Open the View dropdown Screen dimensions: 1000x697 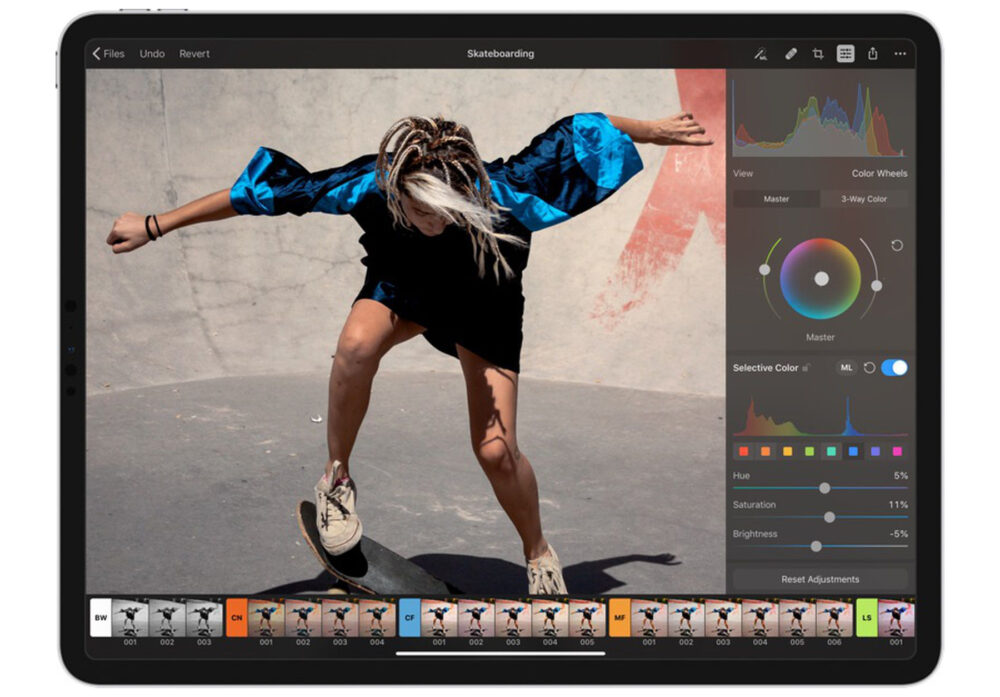(x=744, y=173)
